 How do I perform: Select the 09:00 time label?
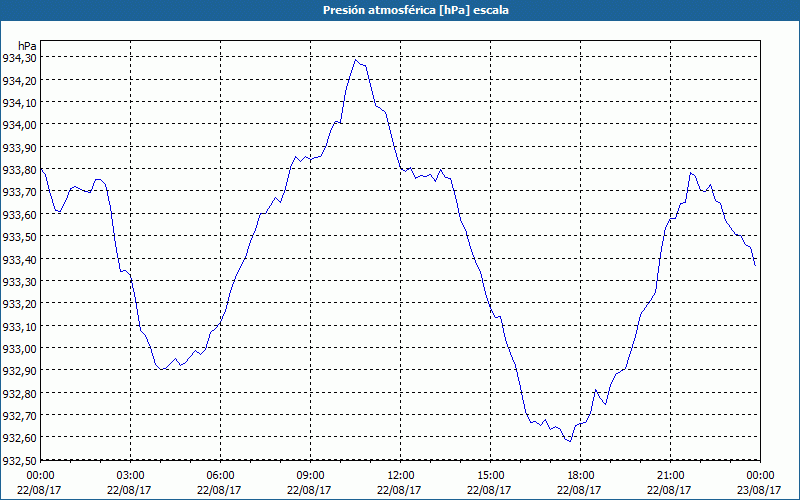[310, 476]
